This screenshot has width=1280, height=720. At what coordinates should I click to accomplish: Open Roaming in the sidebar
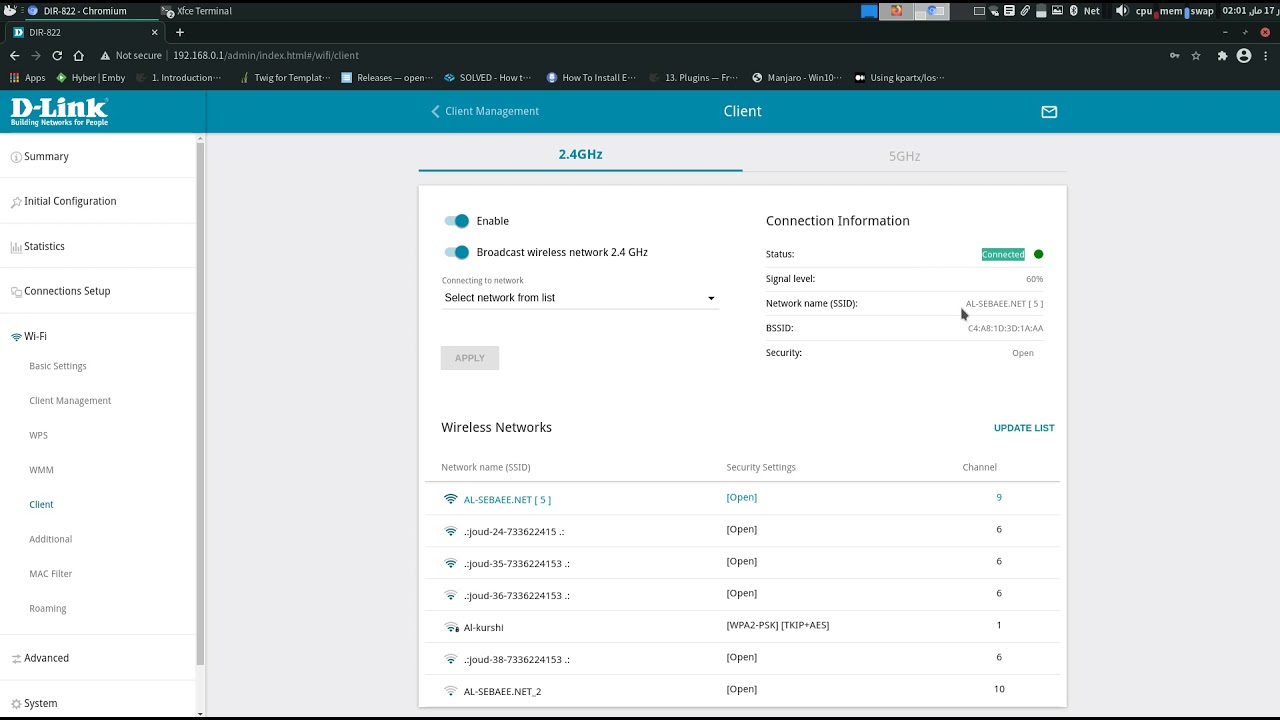tap(48, 608)
